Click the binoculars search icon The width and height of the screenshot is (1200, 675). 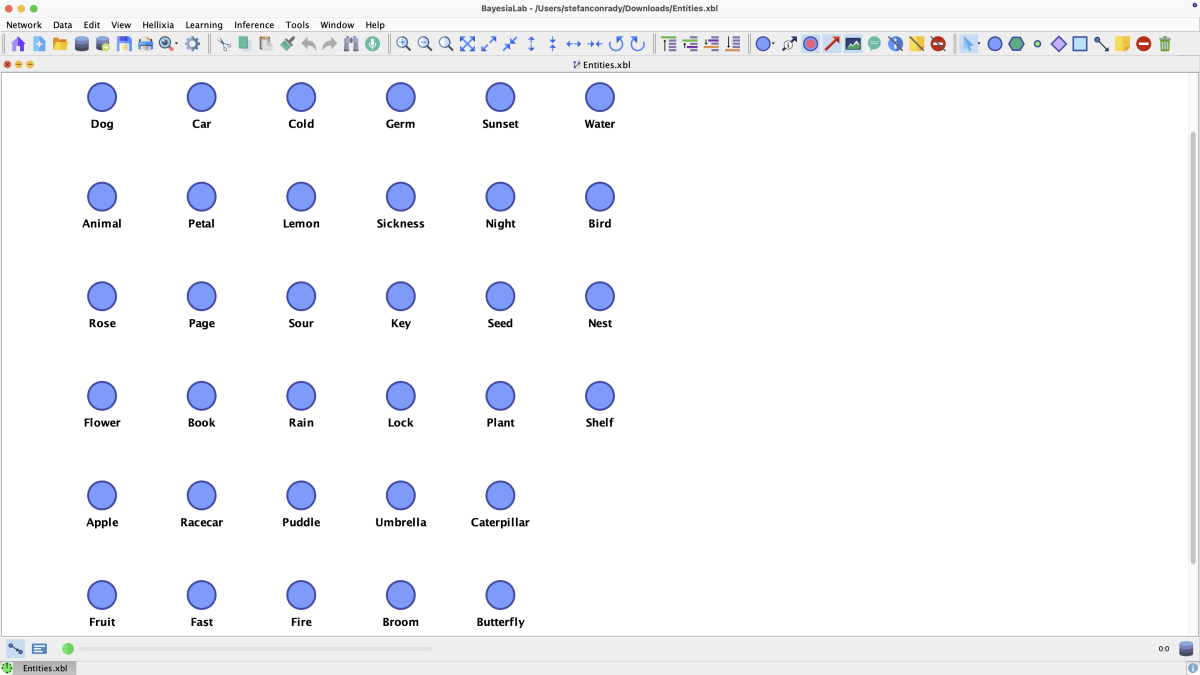click(x=351, y=44)
